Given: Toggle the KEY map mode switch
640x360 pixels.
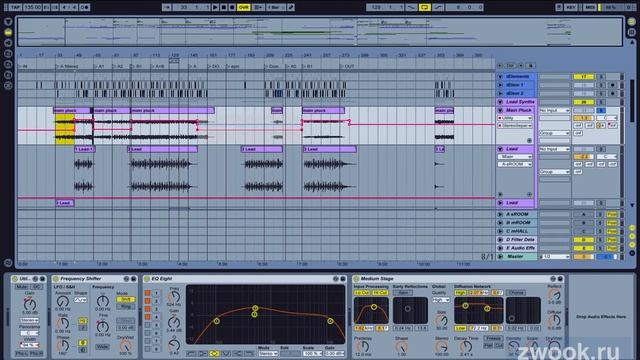Looking at the screenshot, I should click(571, 7).
